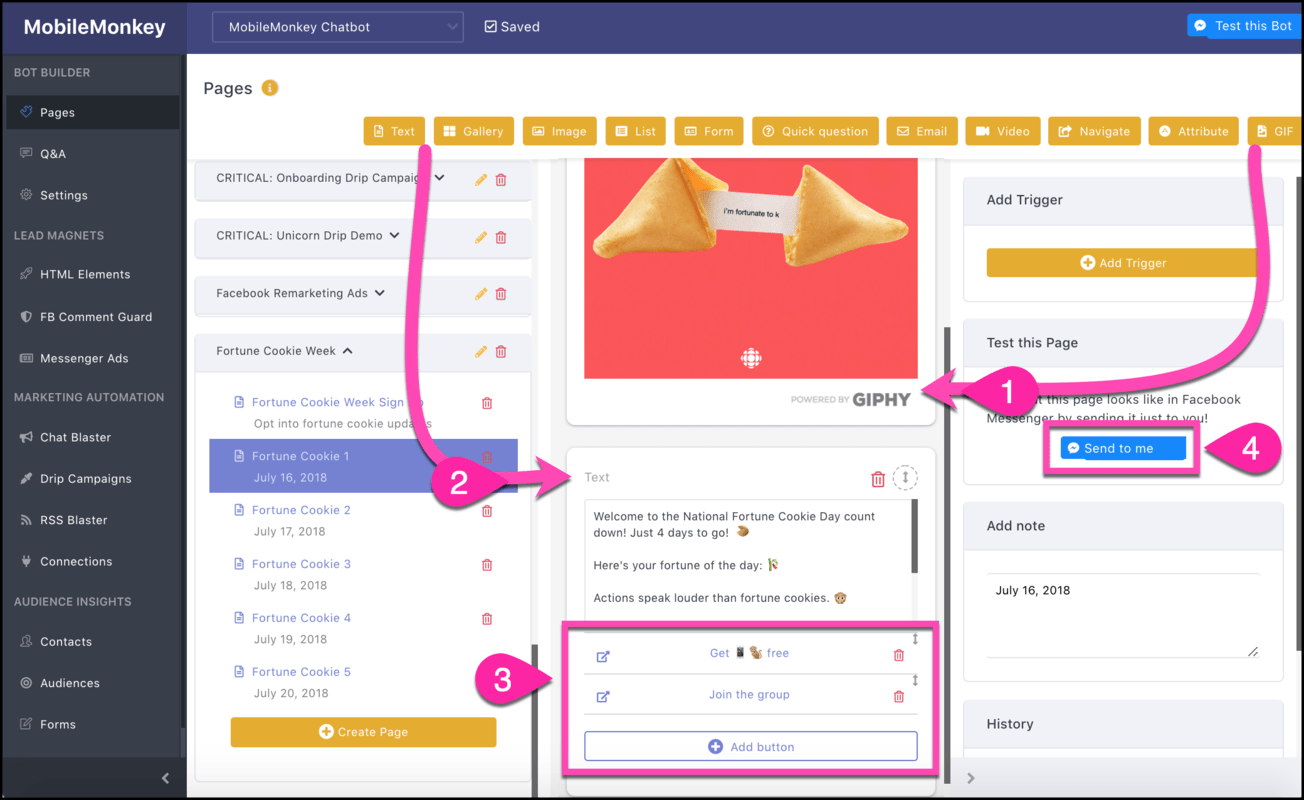Delete the Fortune Cookie 4 page
The width and height of the screenshot is (1304, 800).
(x=487, y=619)
